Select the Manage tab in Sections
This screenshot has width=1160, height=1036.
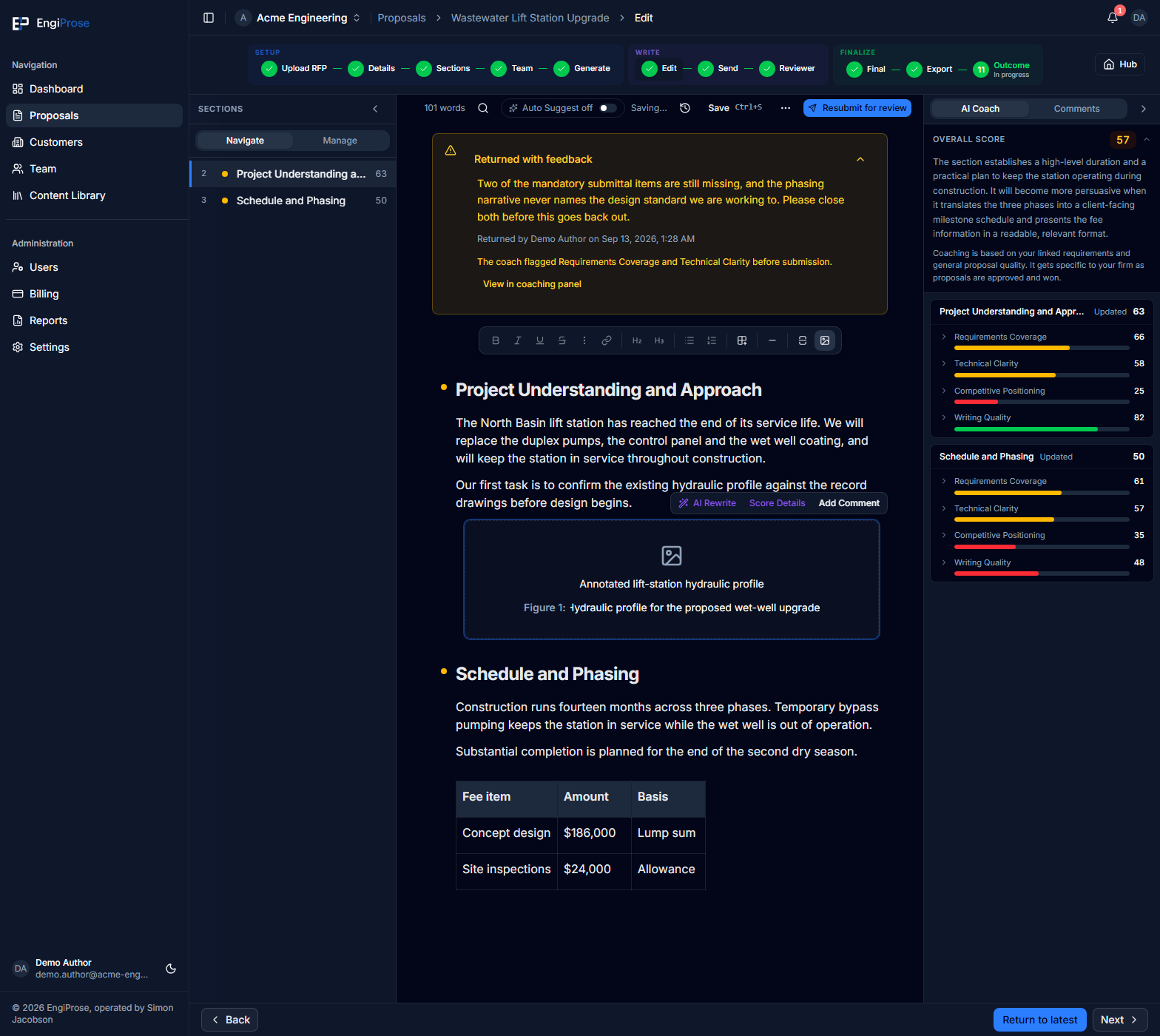[x=340, y=141]
